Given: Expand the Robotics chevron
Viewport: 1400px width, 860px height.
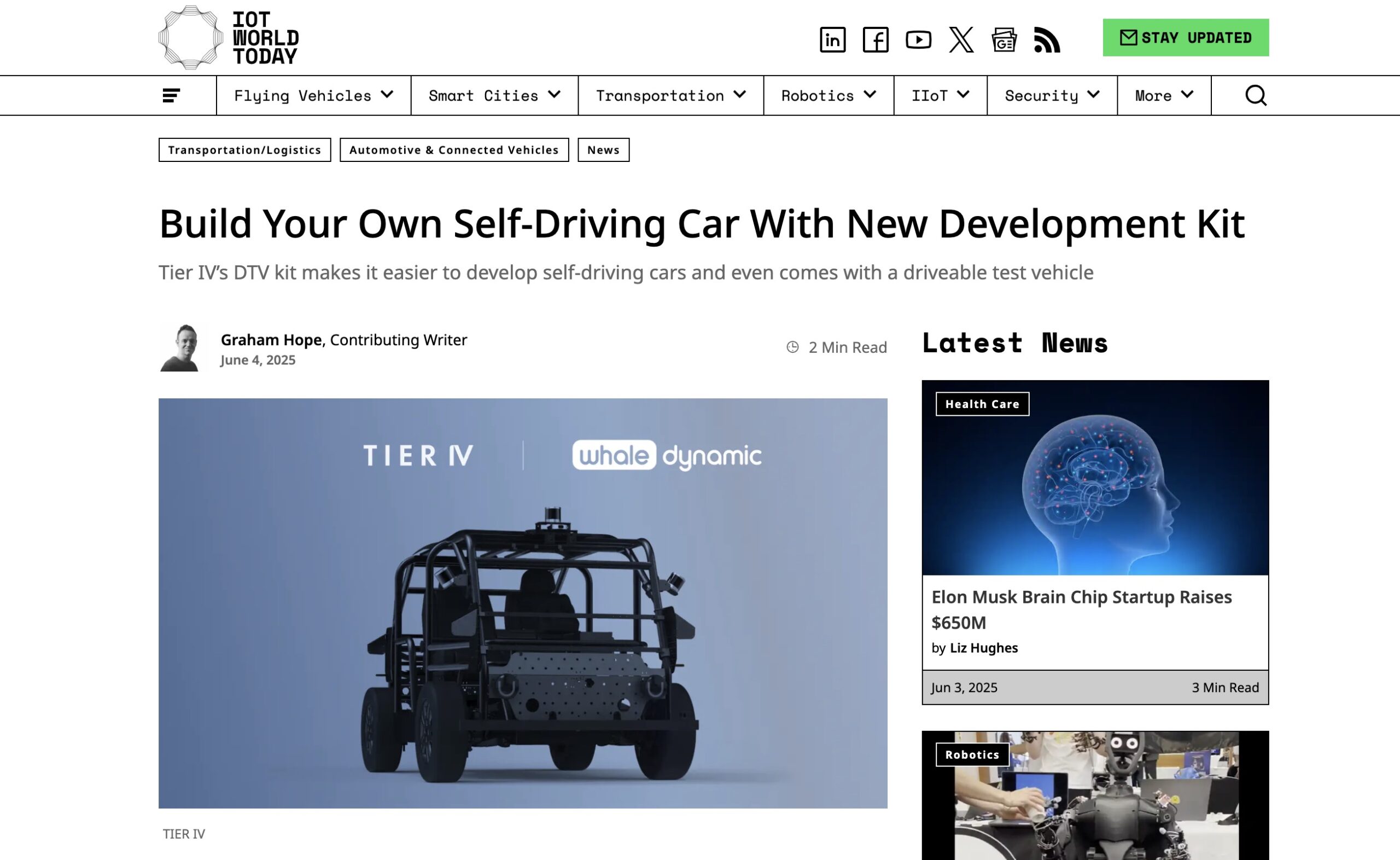Looking at the screenshot, I should point(870,95).
